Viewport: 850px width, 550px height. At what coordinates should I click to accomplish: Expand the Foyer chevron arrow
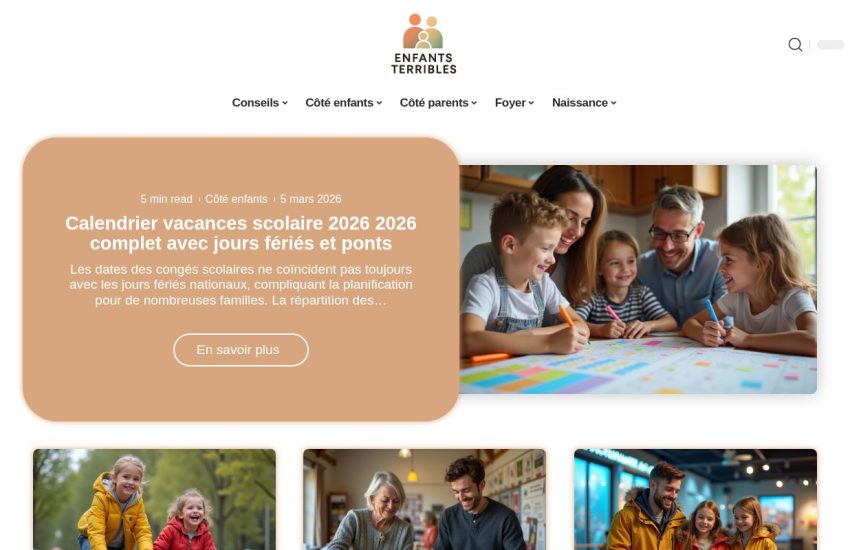[x=531, y=103]
